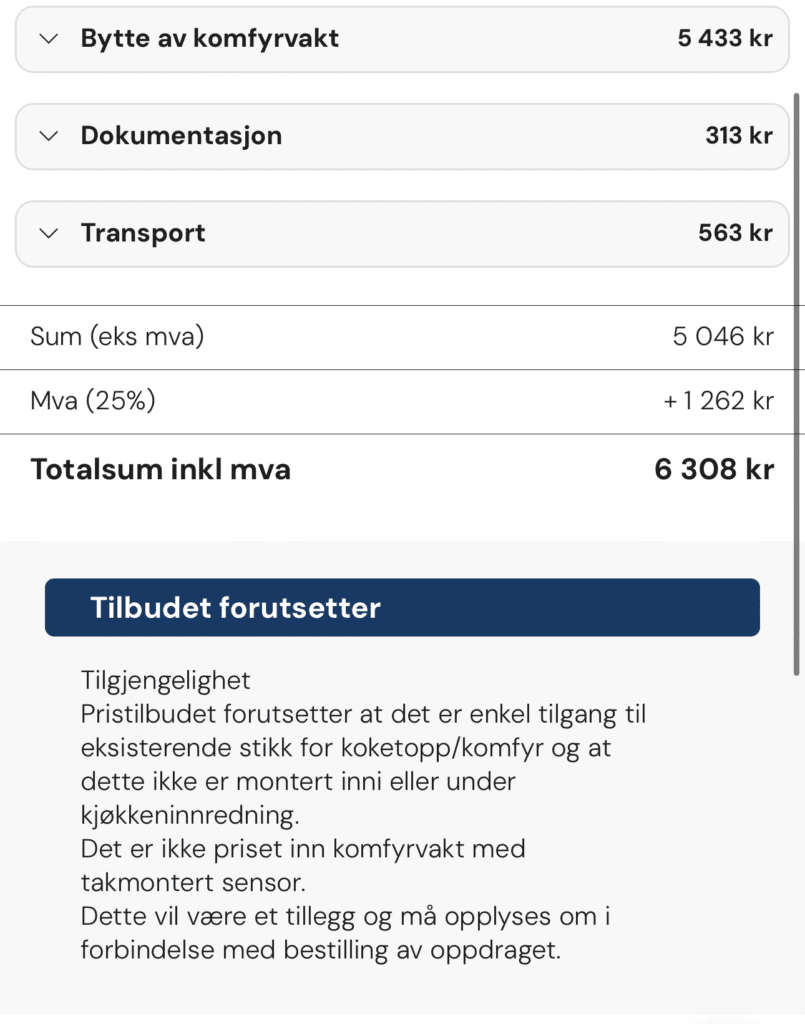Click the chevron beside Dokumentasjon
Image resolution: width=805 pixels, height=1024 pixels.
[49, 136]
